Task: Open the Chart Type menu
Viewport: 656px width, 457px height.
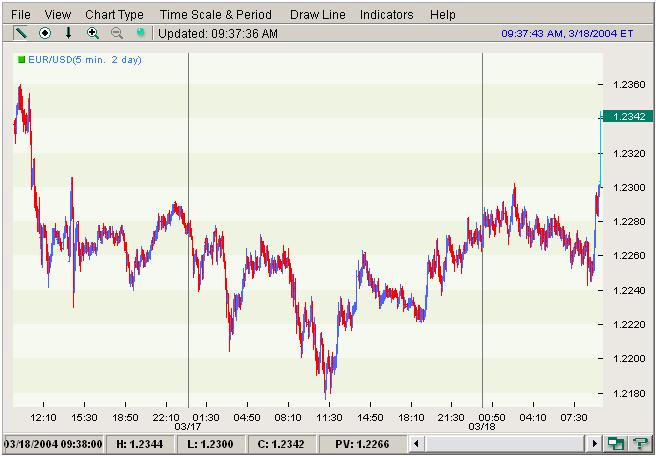Action: pos(114,15)
